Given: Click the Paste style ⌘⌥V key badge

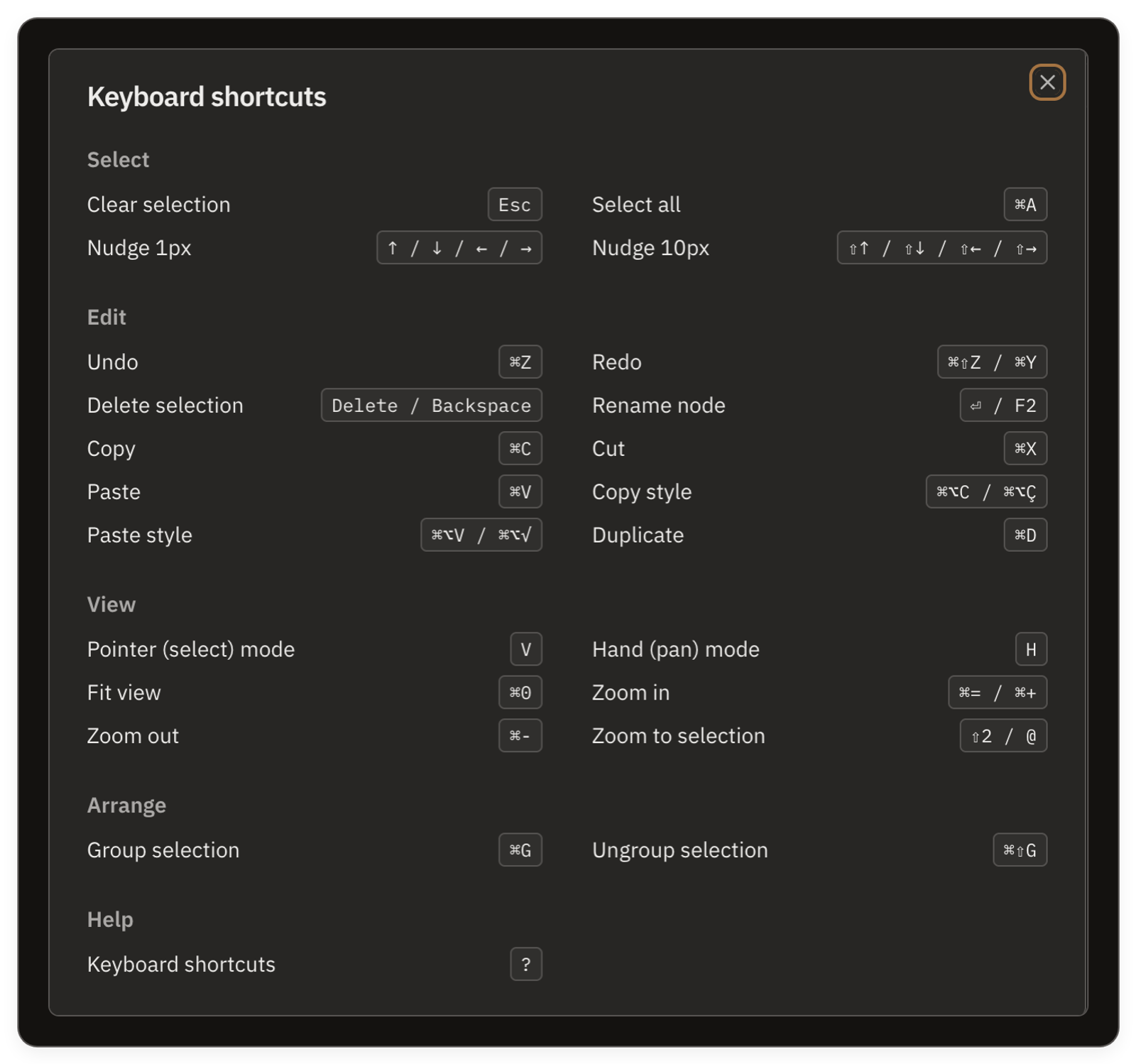Looking at the screenshot, I should [x=481, y=536].
